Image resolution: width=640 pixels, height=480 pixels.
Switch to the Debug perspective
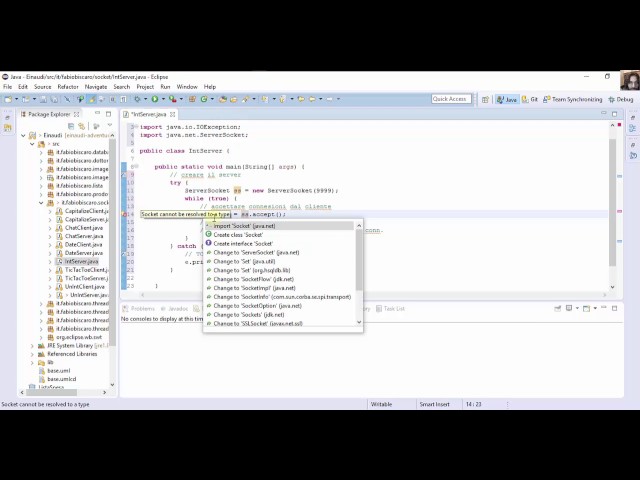(x=620, y=99)
